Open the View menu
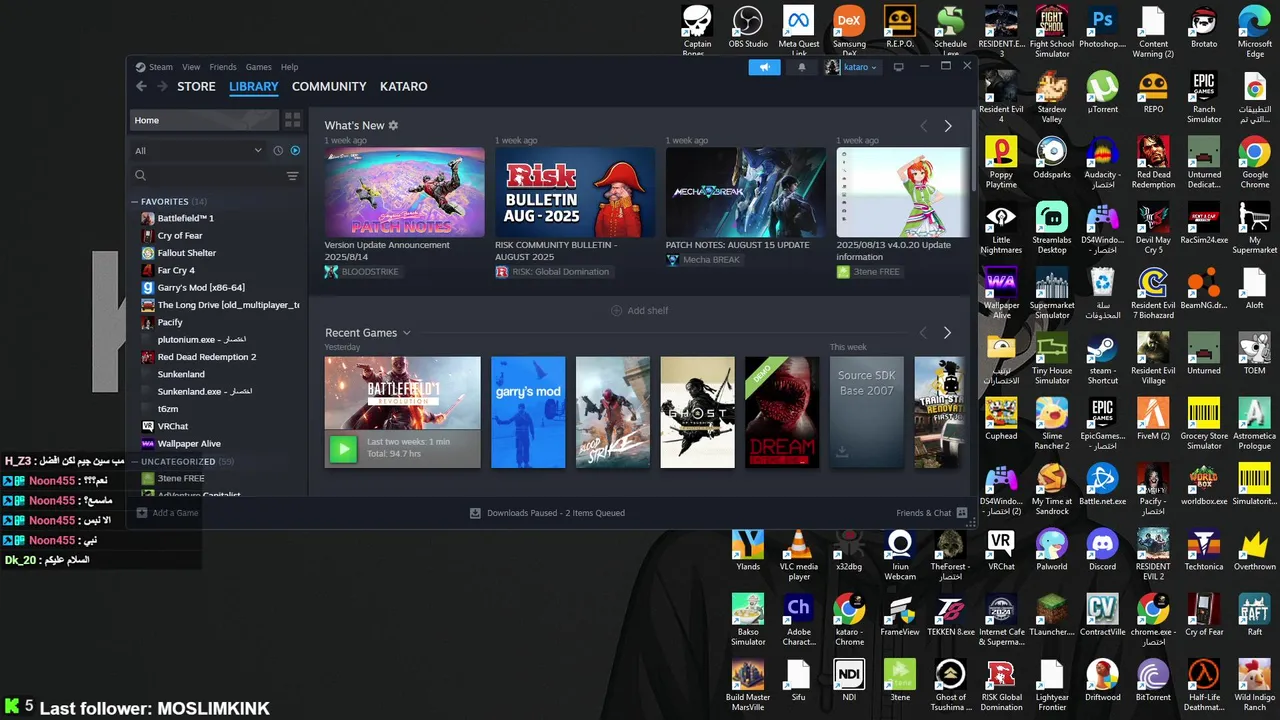 [x=191, y=67]
